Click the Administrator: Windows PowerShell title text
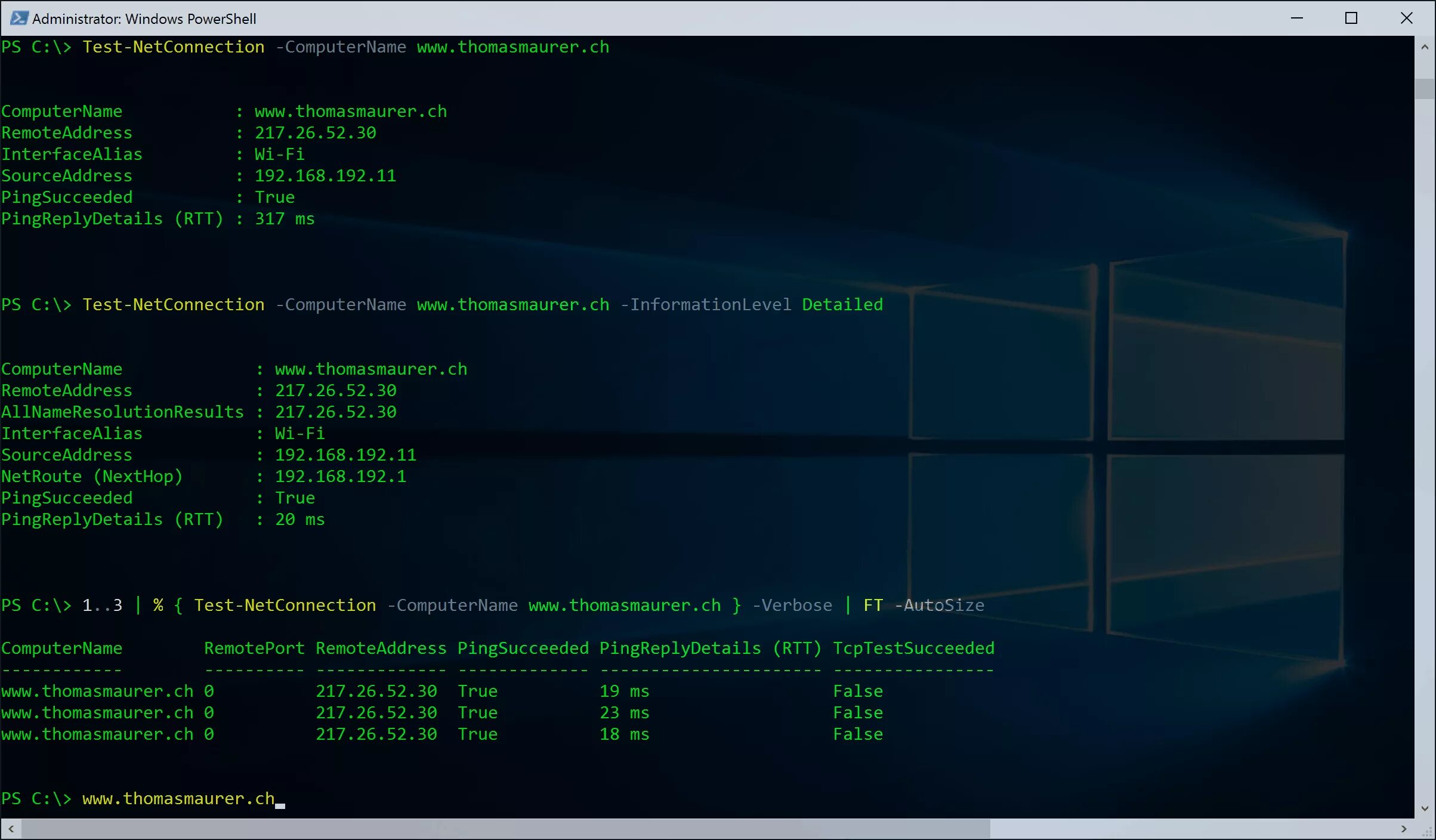The width and height of the screenshot is (1436, 840). pos(144,18)
